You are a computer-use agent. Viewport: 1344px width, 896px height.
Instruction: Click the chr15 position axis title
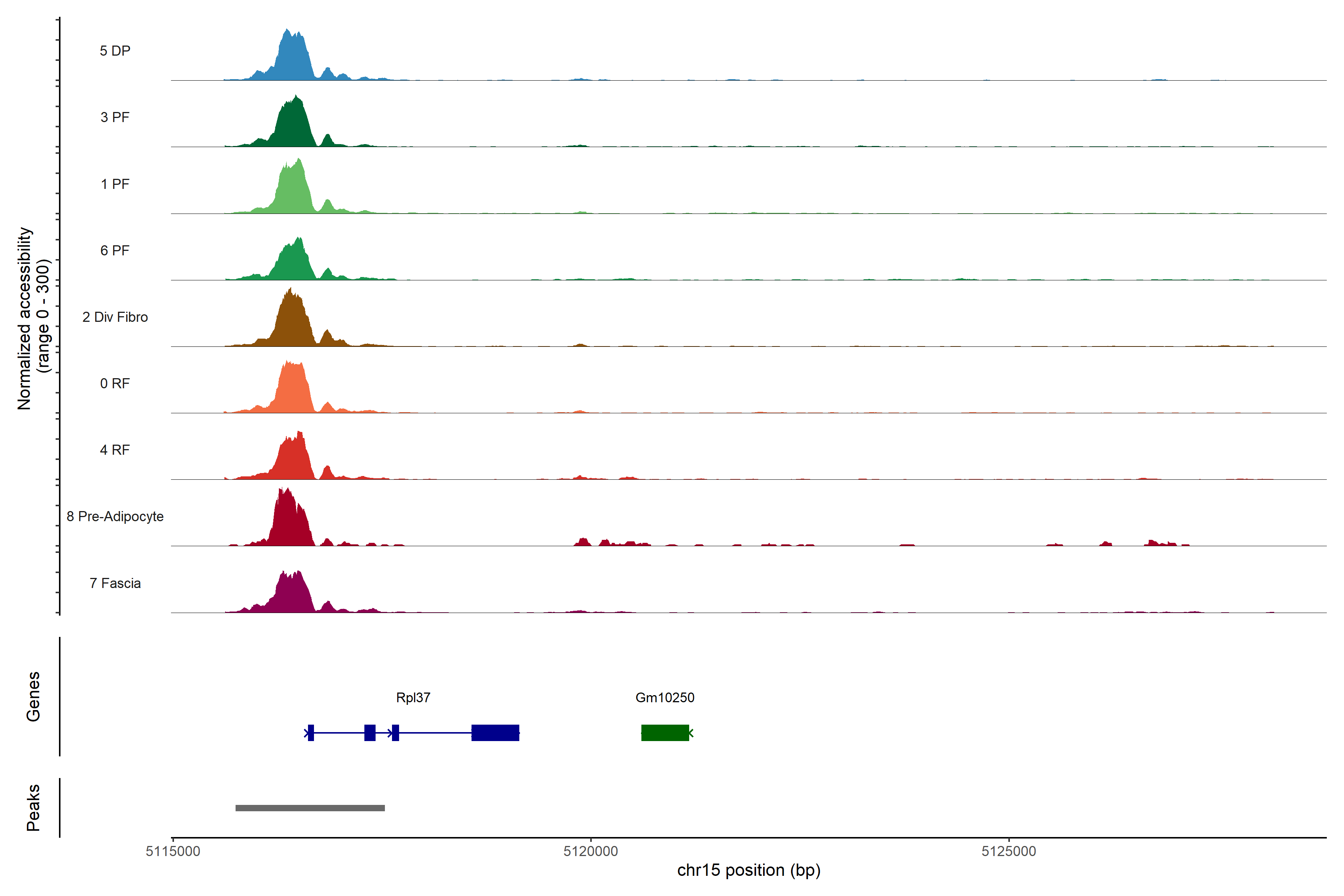749,870
